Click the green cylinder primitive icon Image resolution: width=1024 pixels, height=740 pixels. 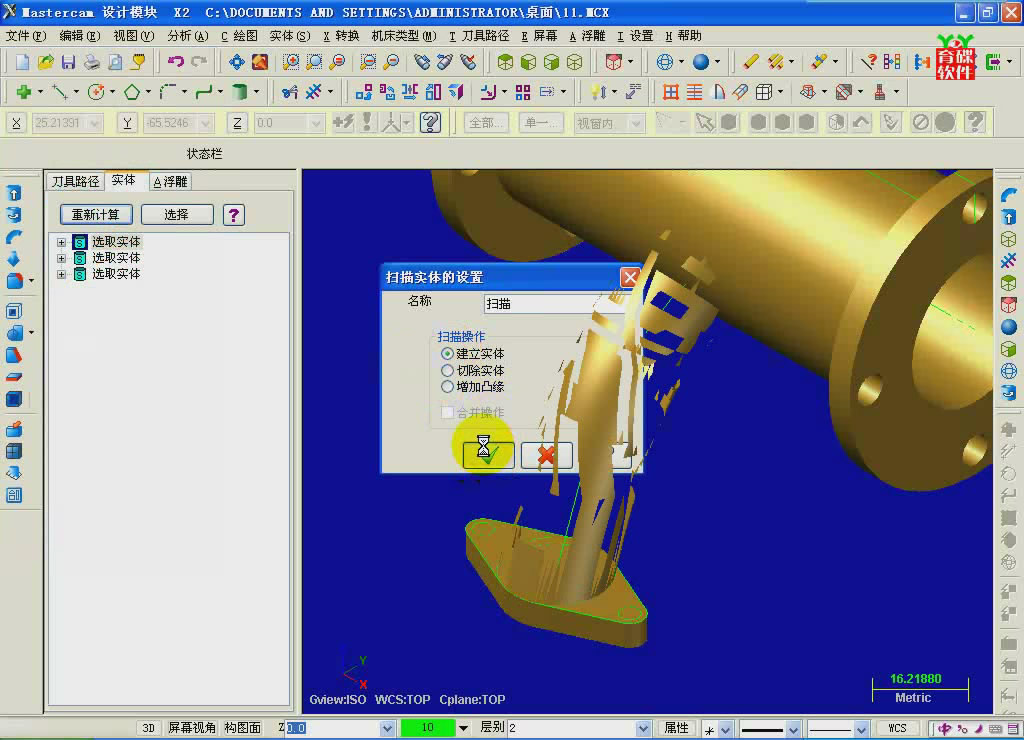[x=240, y=92]
